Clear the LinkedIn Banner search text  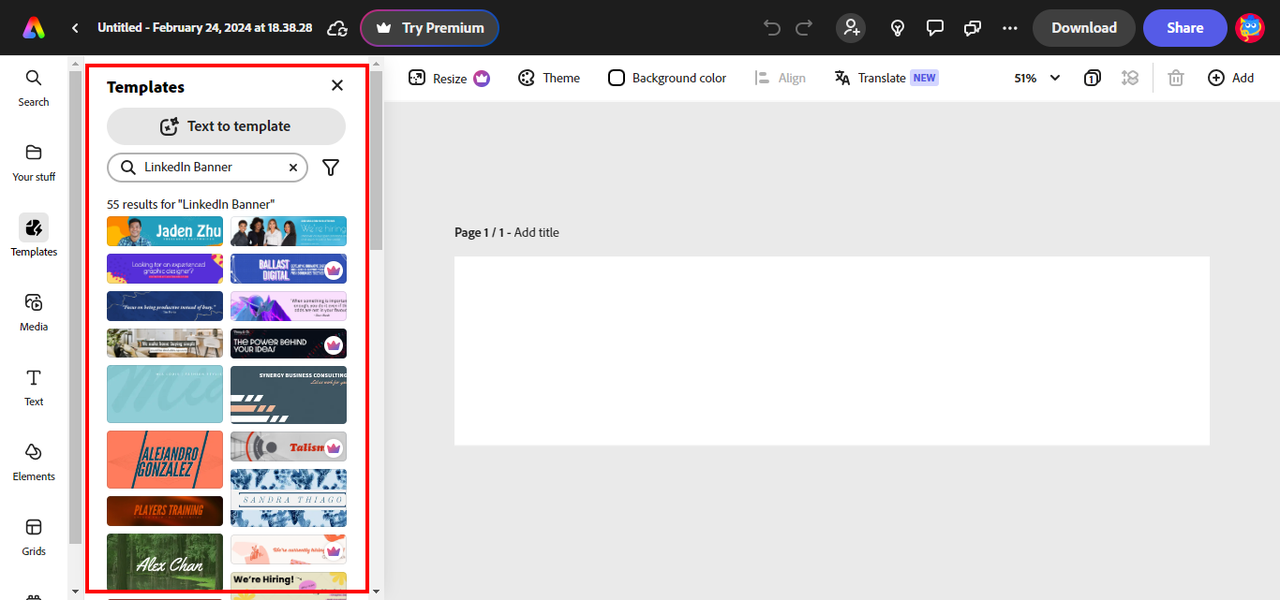pos(293,168)
